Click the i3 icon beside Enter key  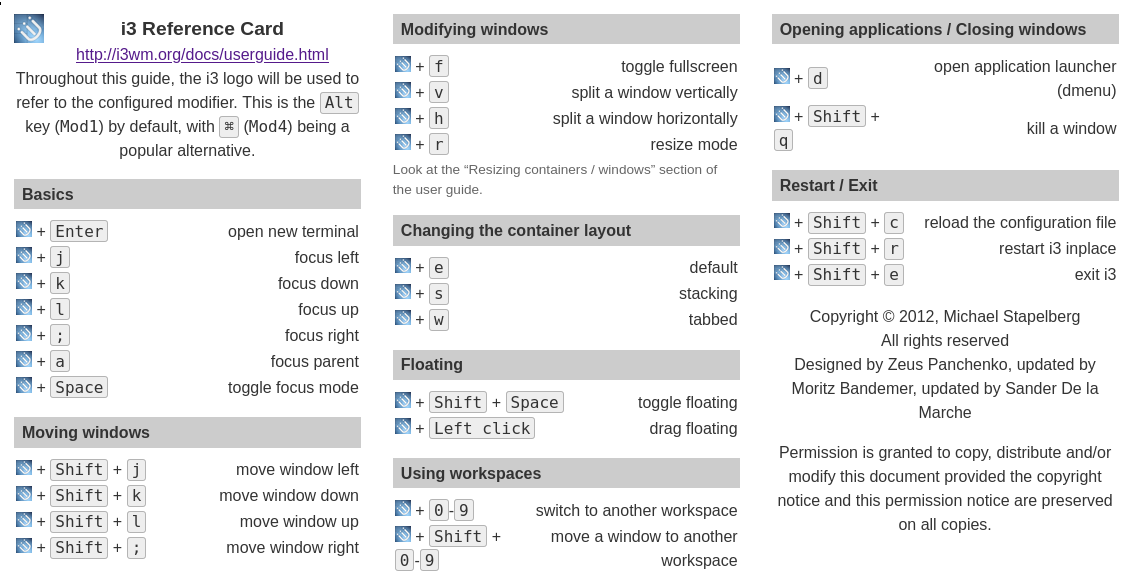(24, 230)
